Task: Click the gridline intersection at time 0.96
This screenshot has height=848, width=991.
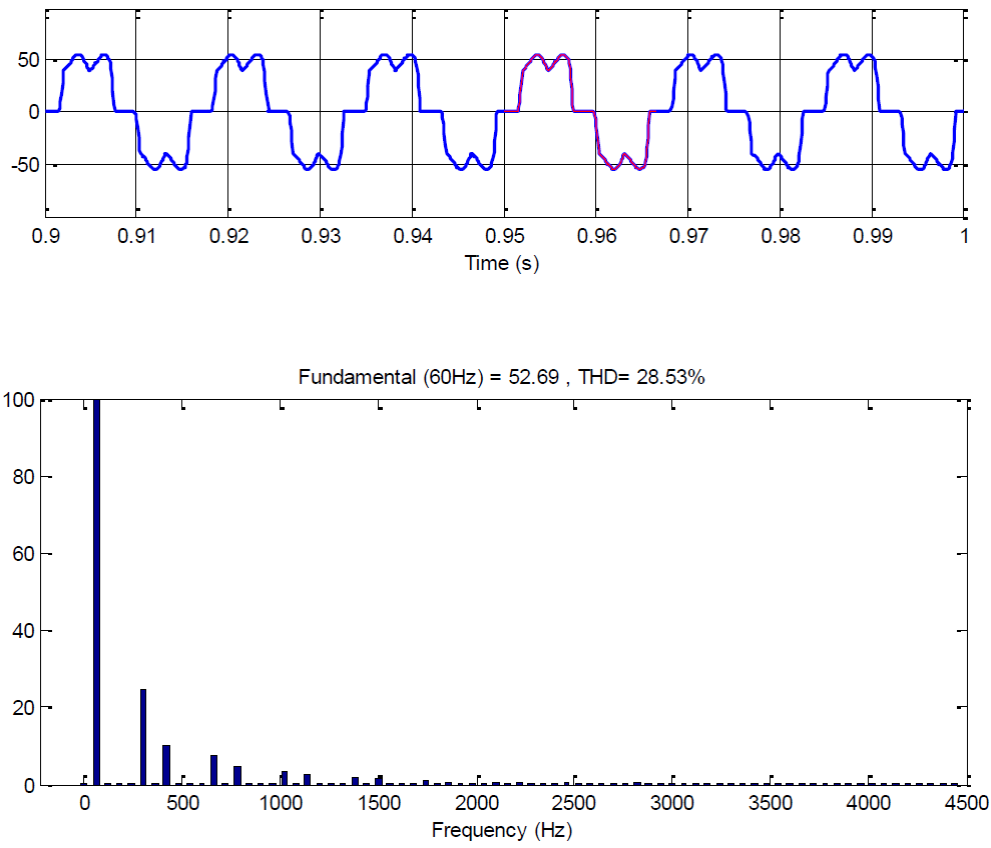Action: (595, 110)
